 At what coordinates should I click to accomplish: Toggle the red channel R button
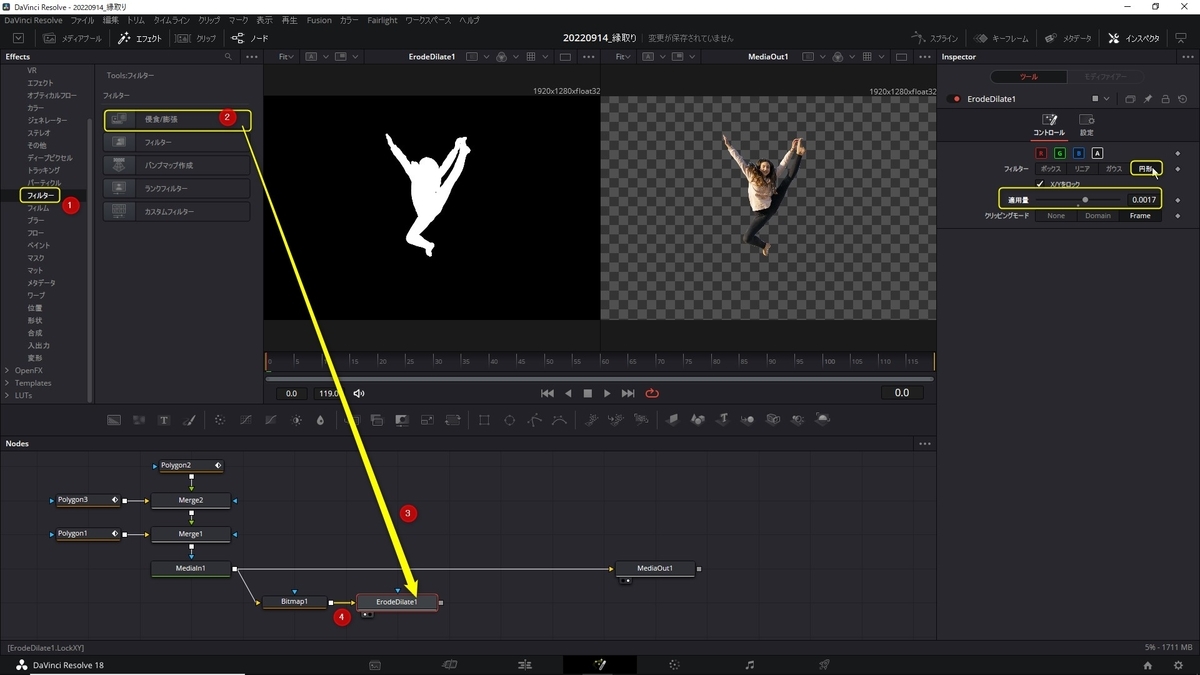[x=1041, y=153]
